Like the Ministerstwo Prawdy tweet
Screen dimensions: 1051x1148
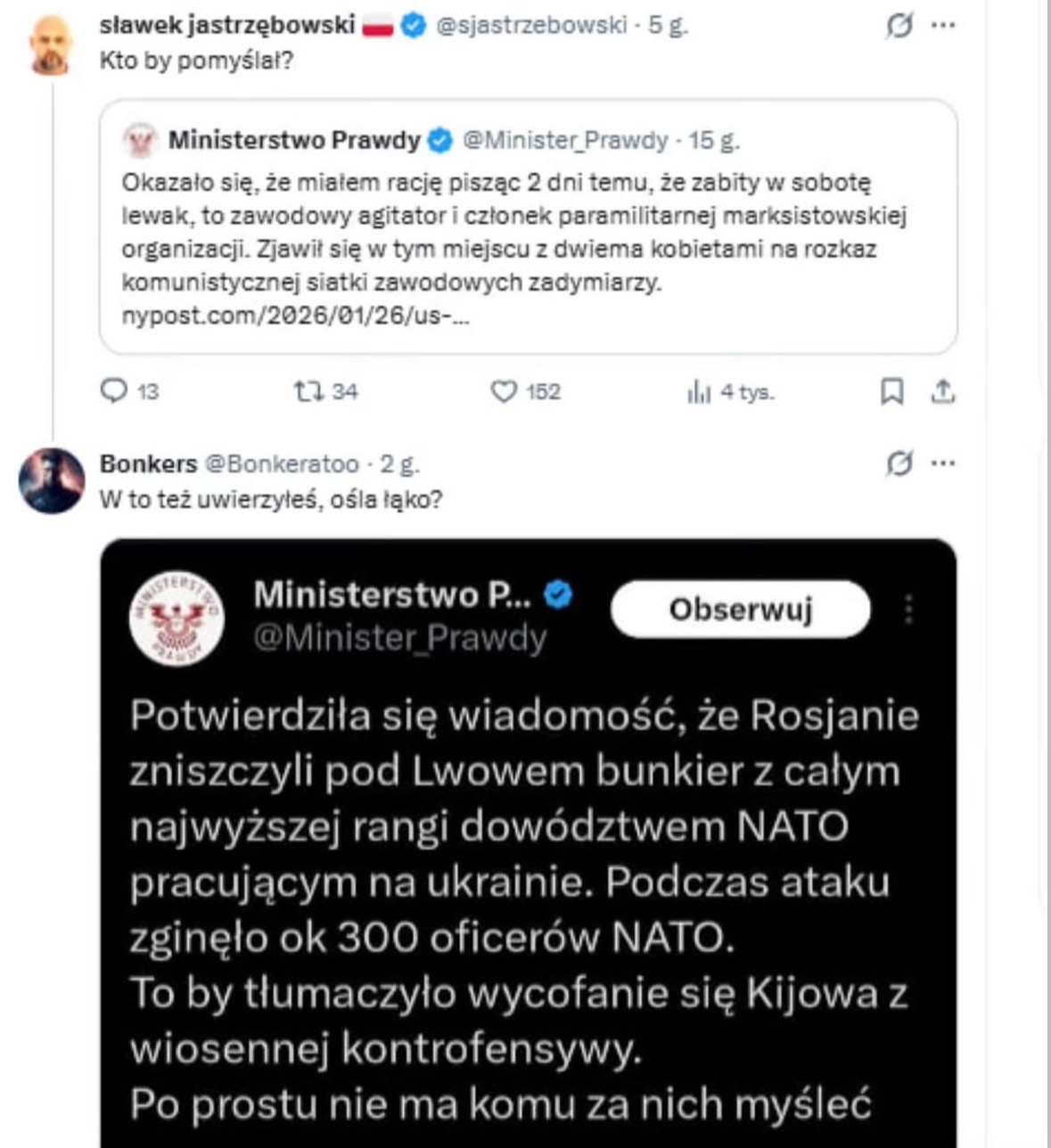click(505, 391)
